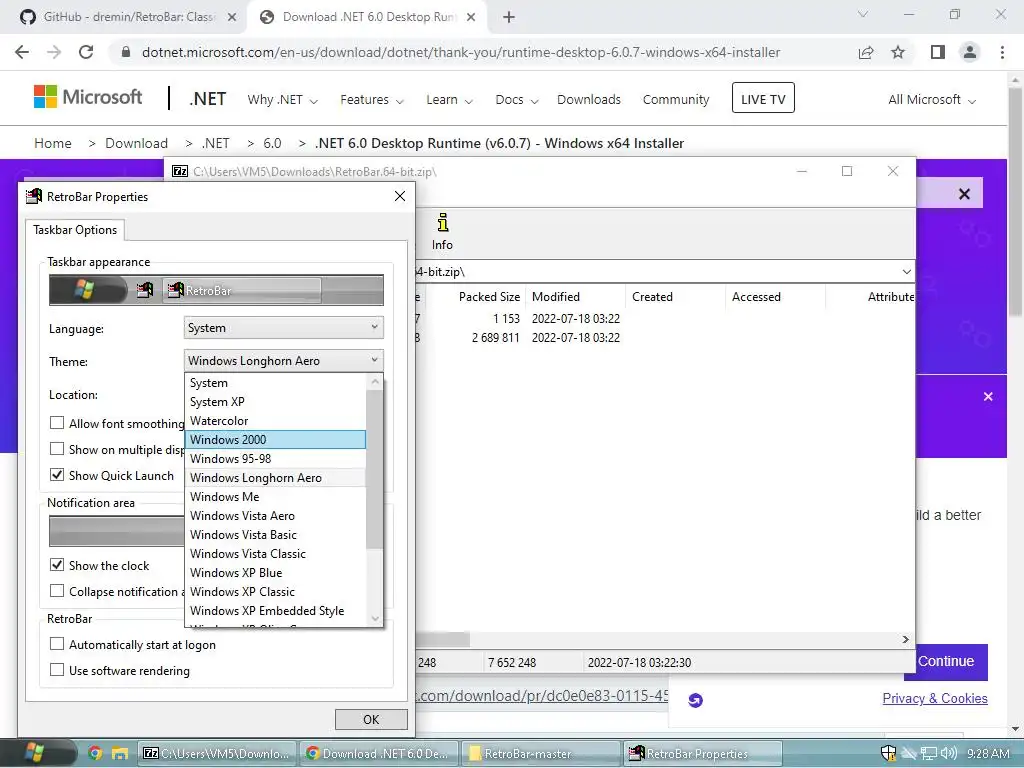Close the GitHub RetroBar tab

[x=232, y=17]
